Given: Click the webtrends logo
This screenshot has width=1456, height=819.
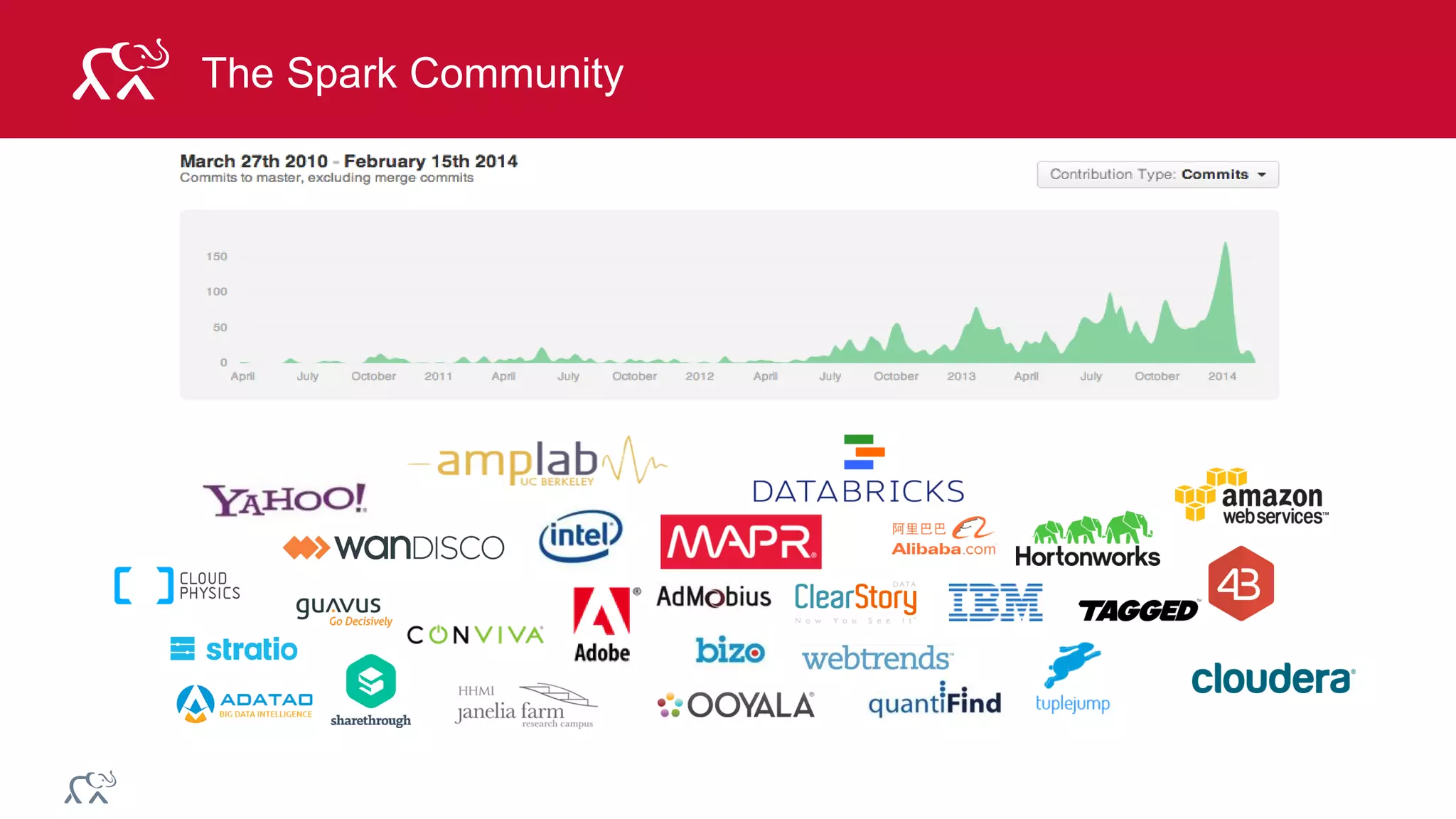Looking at the screenshot, I should click(x=877, y=658).
